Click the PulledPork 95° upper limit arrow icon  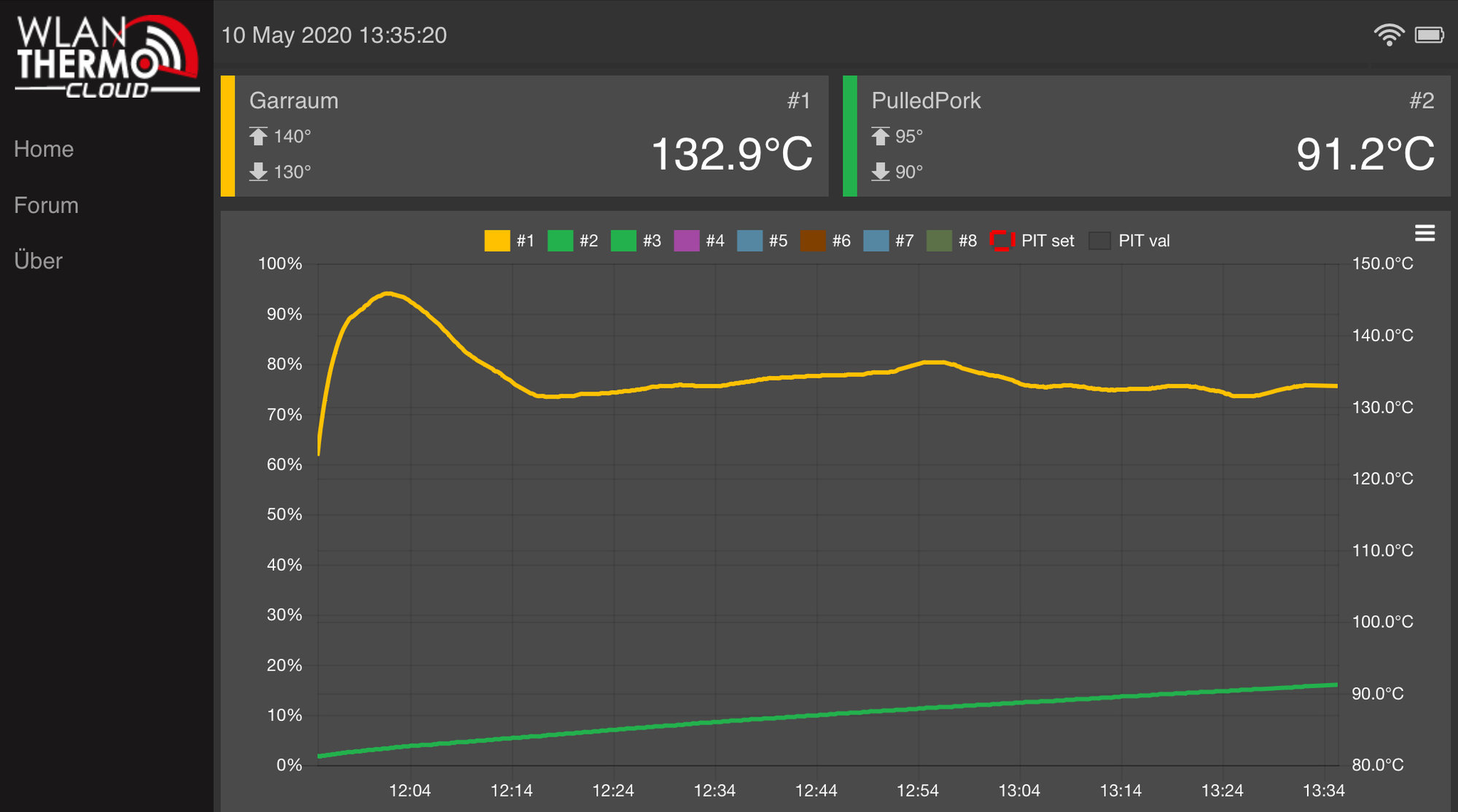(x=881, y=136)
